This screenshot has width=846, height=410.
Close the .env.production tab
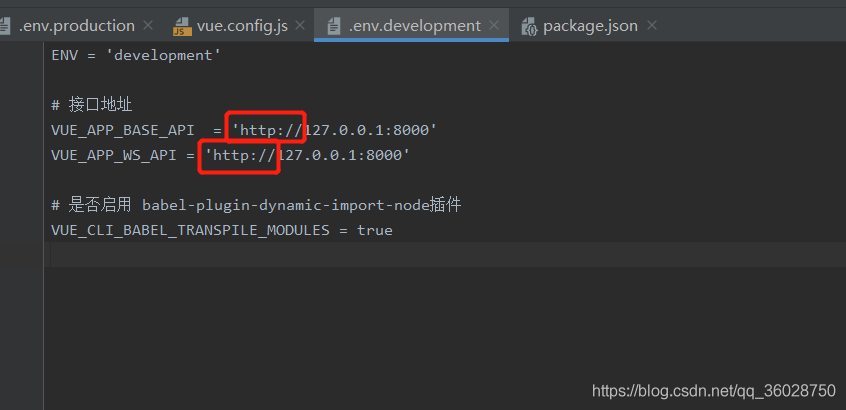click(148, 25)
